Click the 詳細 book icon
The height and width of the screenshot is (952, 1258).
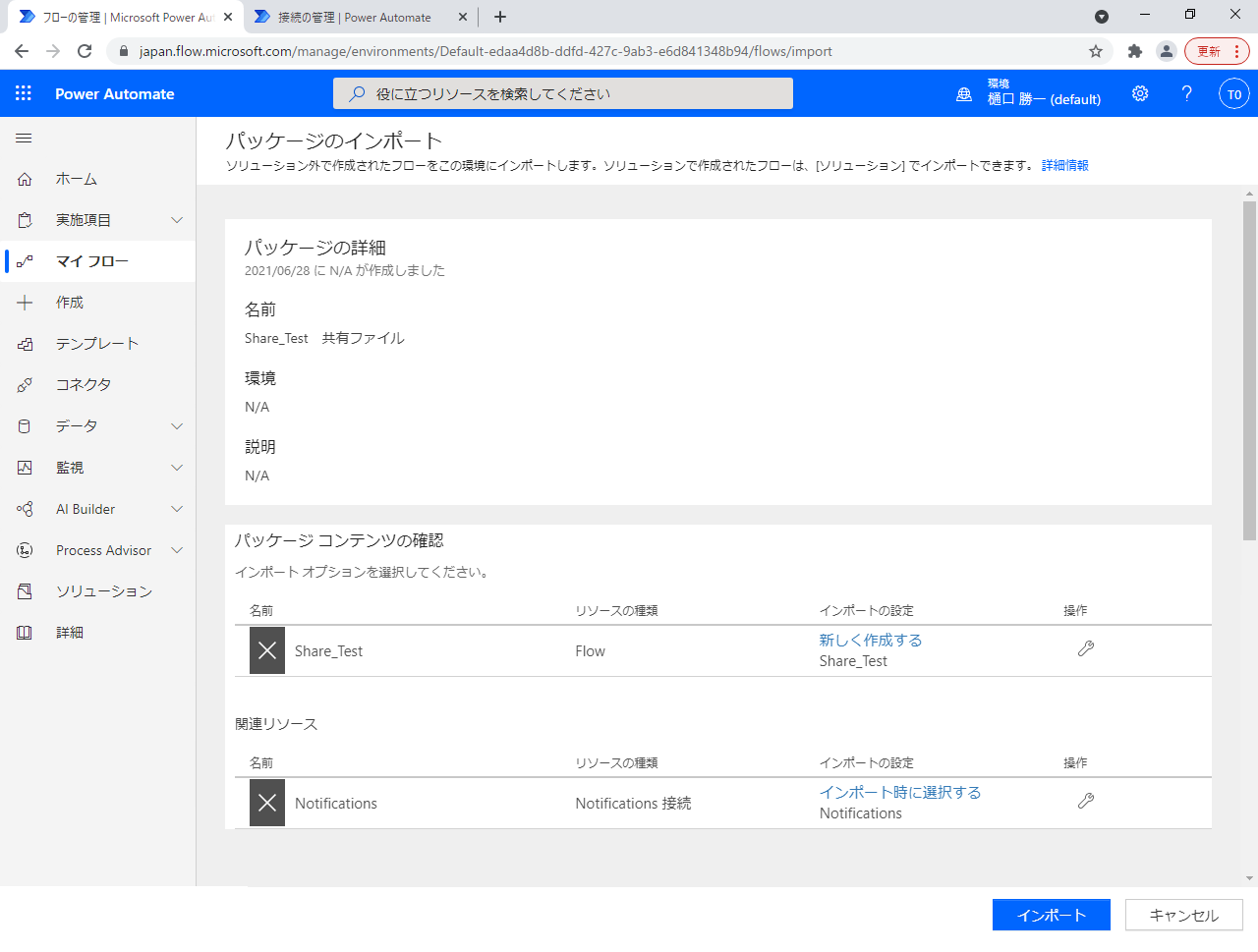point(25,633)
